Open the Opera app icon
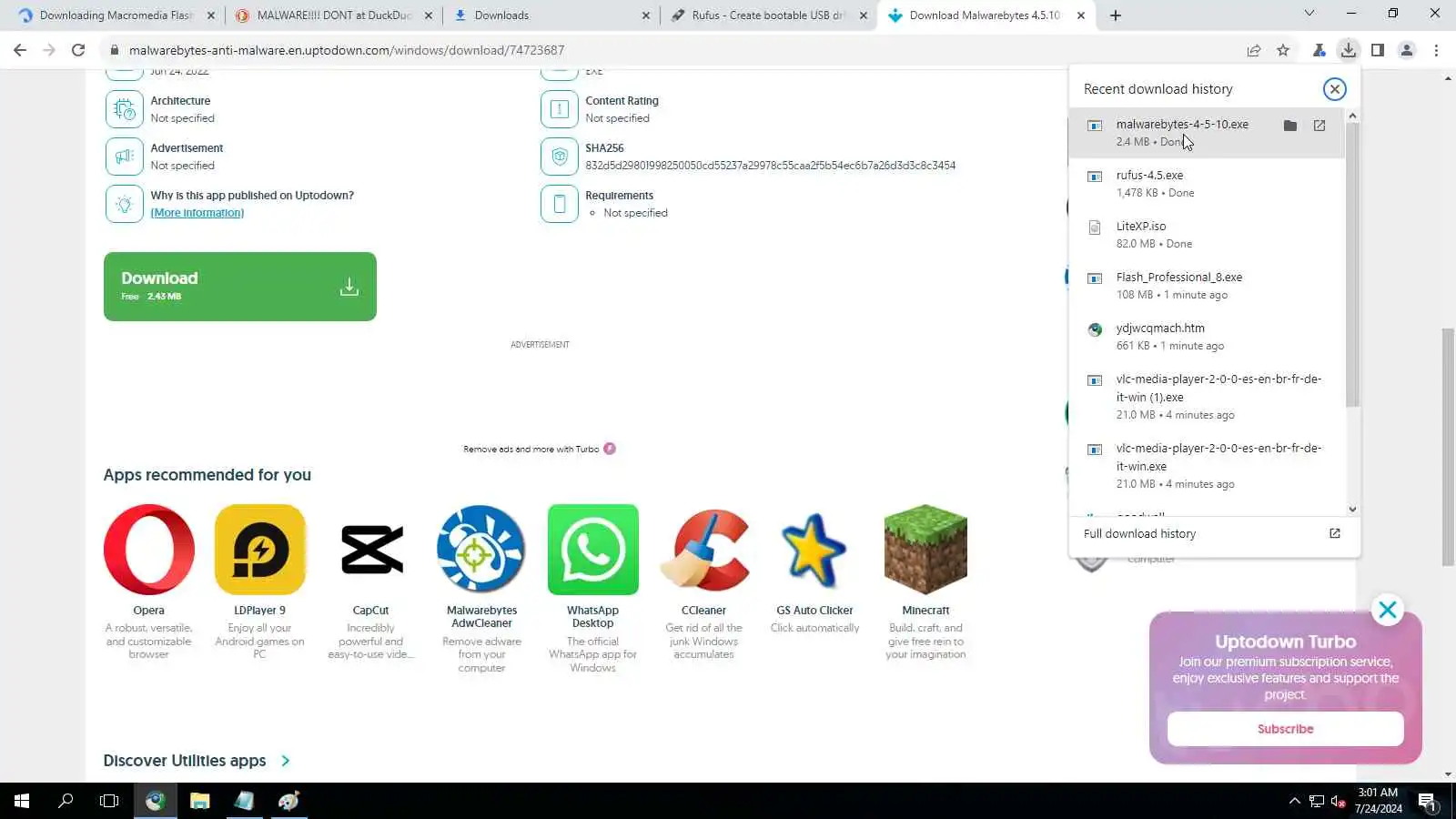 tap(149, 550)
